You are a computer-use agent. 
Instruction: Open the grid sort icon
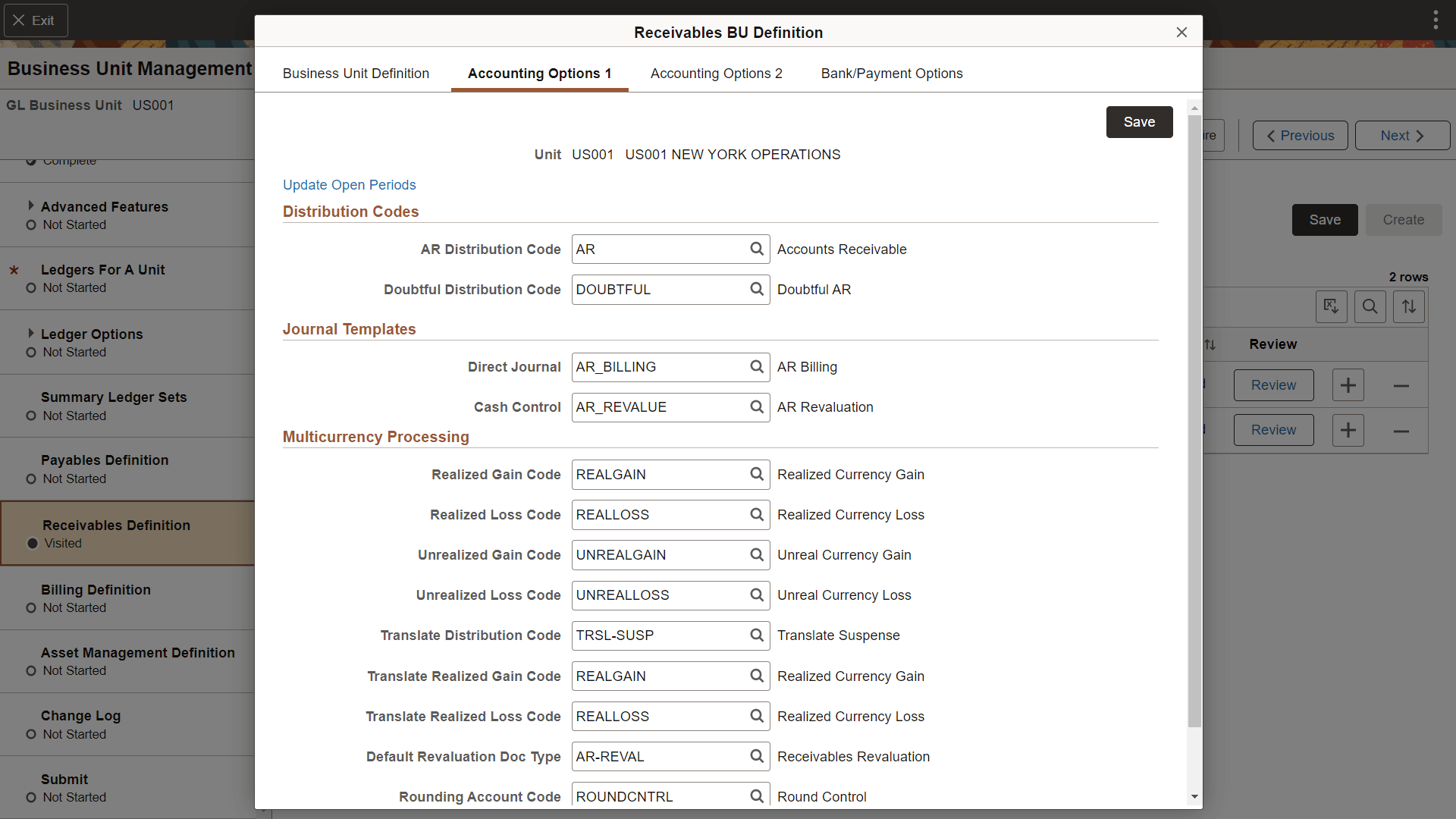(1408, 306)
